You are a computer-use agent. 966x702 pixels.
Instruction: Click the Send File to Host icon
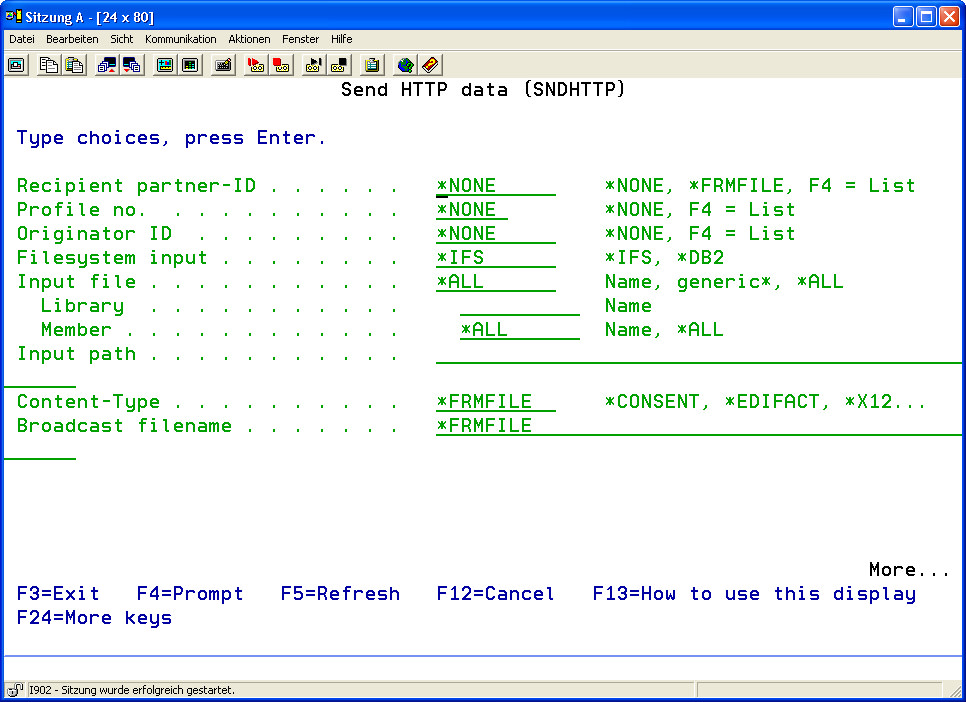point(107,65)
